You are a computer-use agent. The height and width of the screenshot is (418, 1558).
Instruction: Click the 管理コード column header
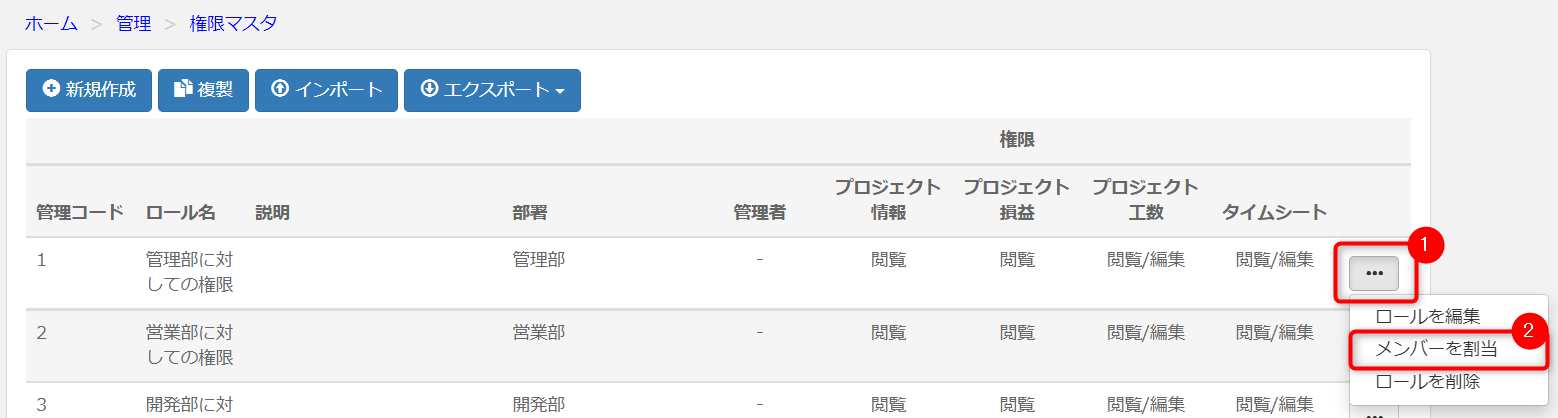point(80,212)
